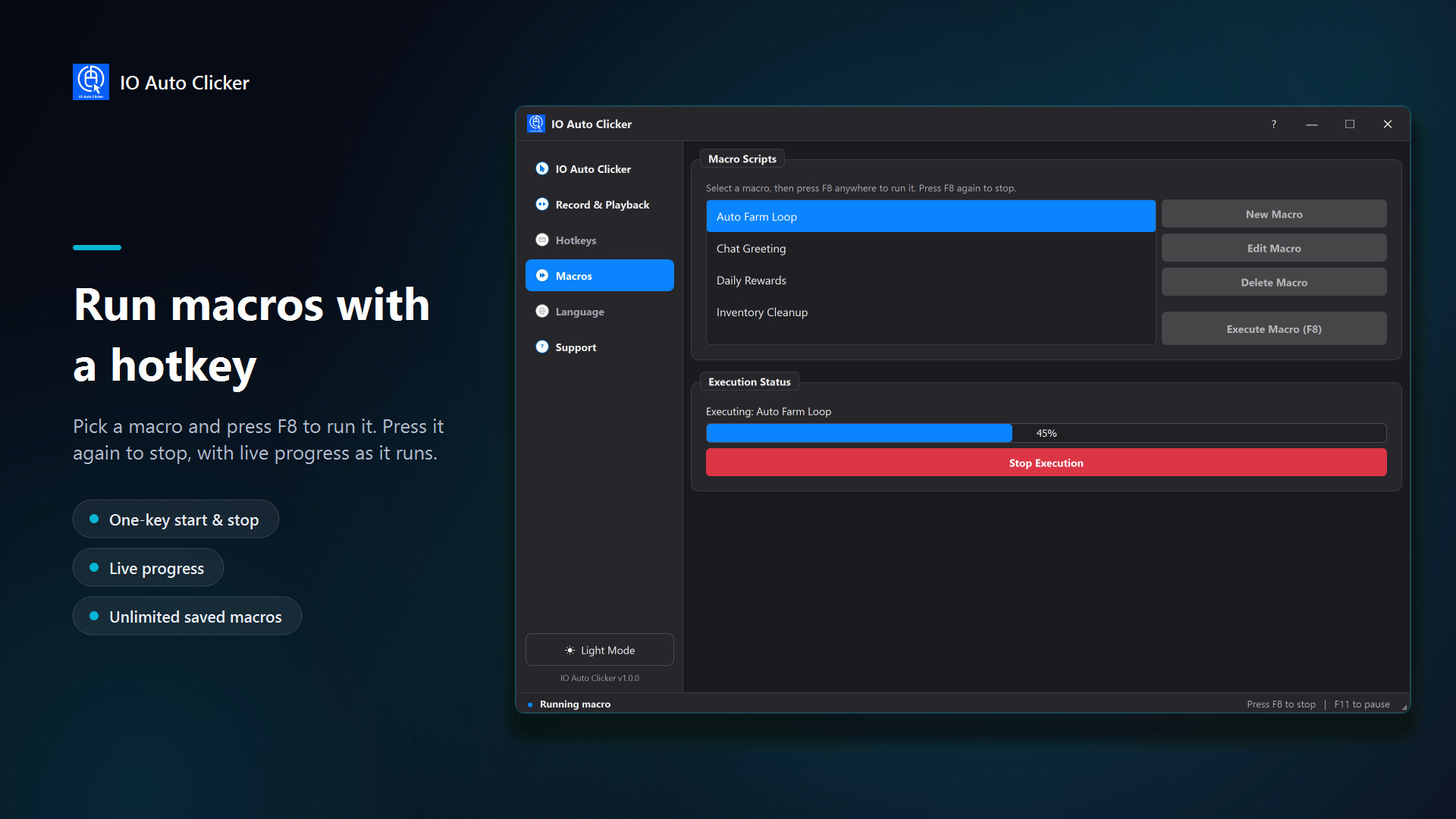Toggle Light Mode button

tap(600, 650)
